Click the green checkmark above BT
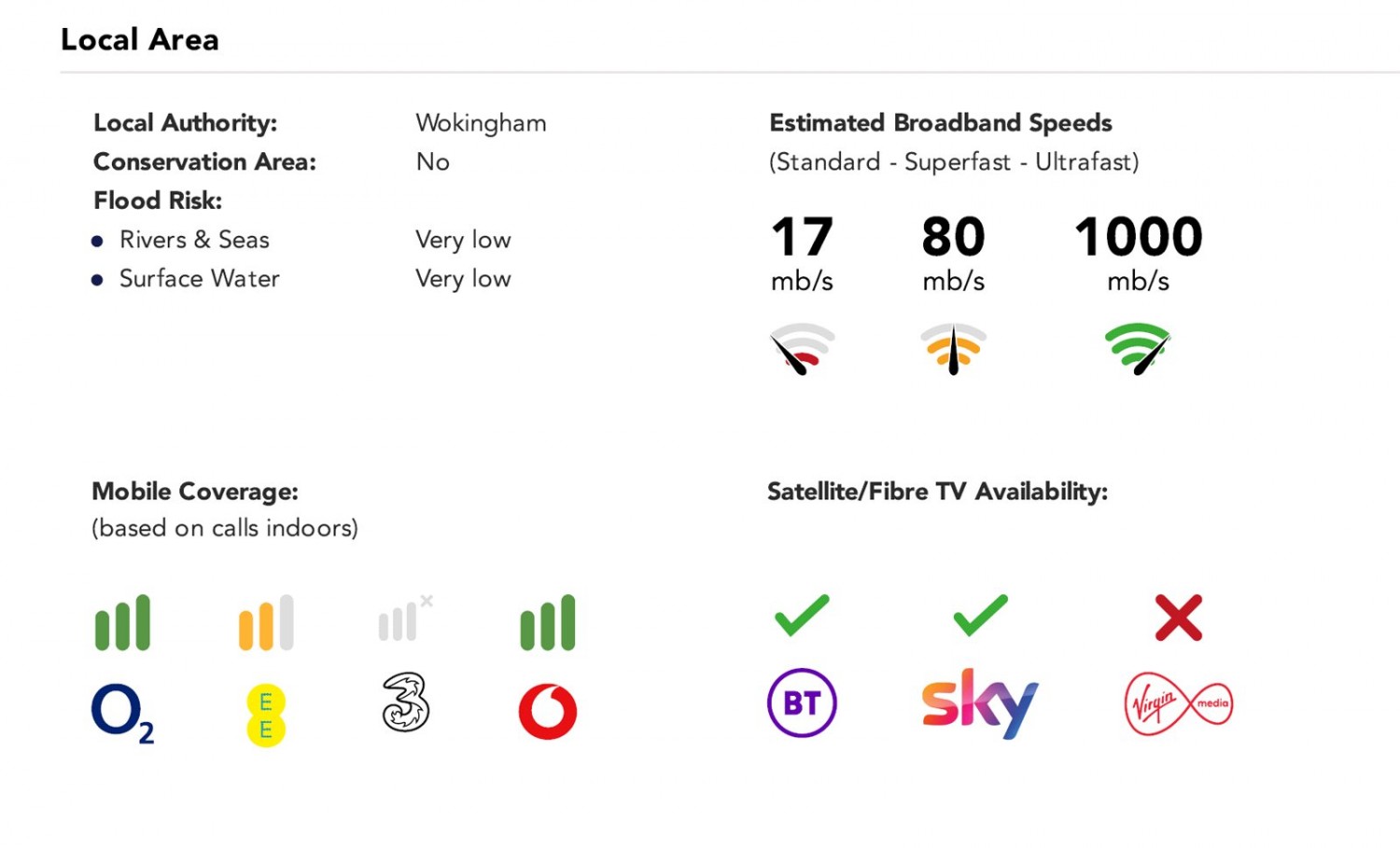This screenshot has height=848, width=1400. (x=802, y=616)
